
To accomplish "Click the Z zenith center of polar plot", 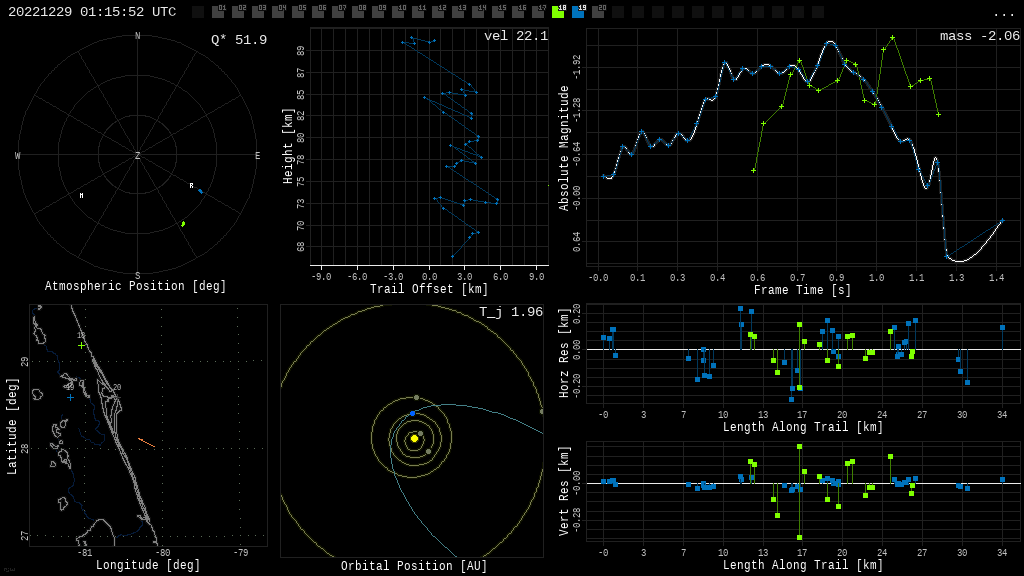I will click(138, 156).
